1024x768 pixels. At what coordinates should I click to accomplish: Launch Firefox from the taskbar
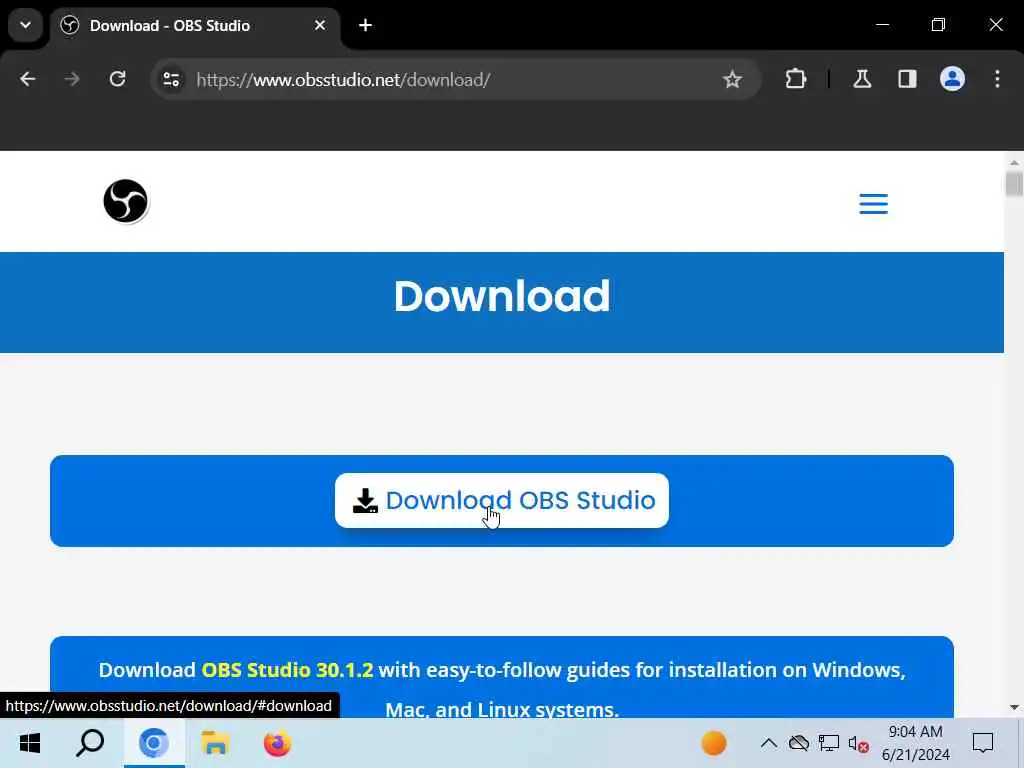coord(277,743)
